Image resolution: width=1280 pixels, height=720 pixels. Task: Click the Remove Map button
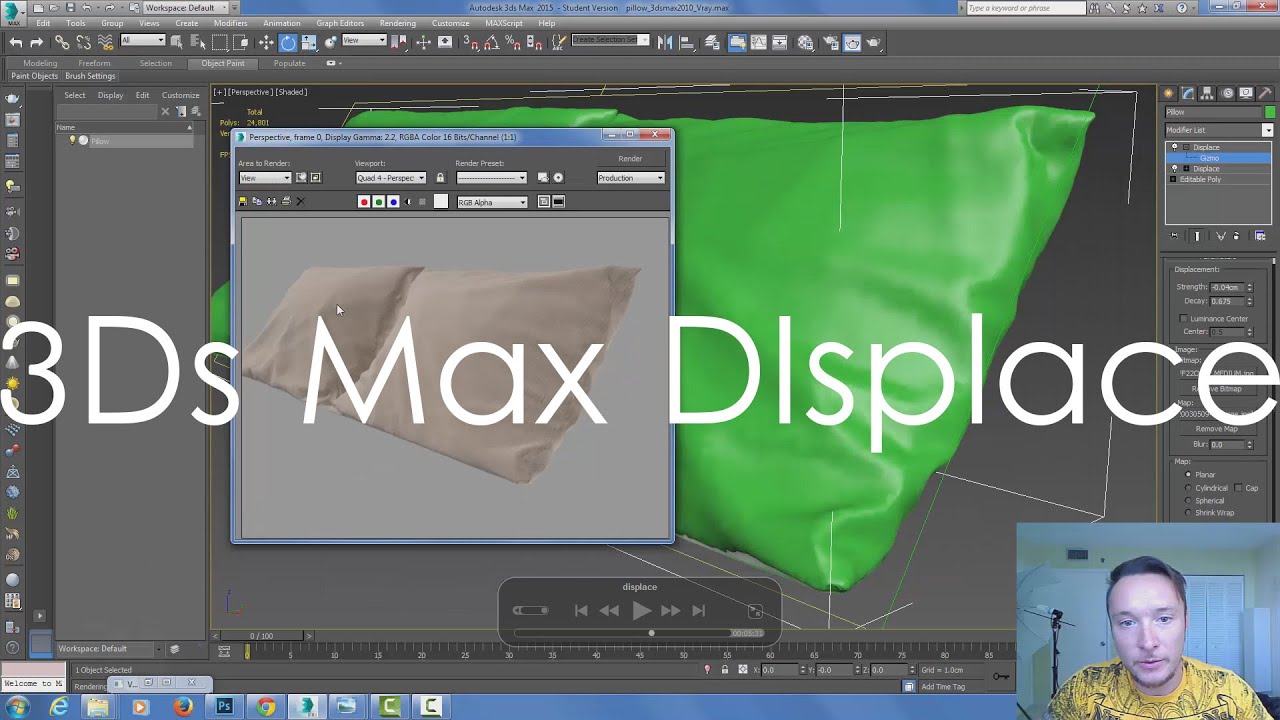(x=1216, y=429)
